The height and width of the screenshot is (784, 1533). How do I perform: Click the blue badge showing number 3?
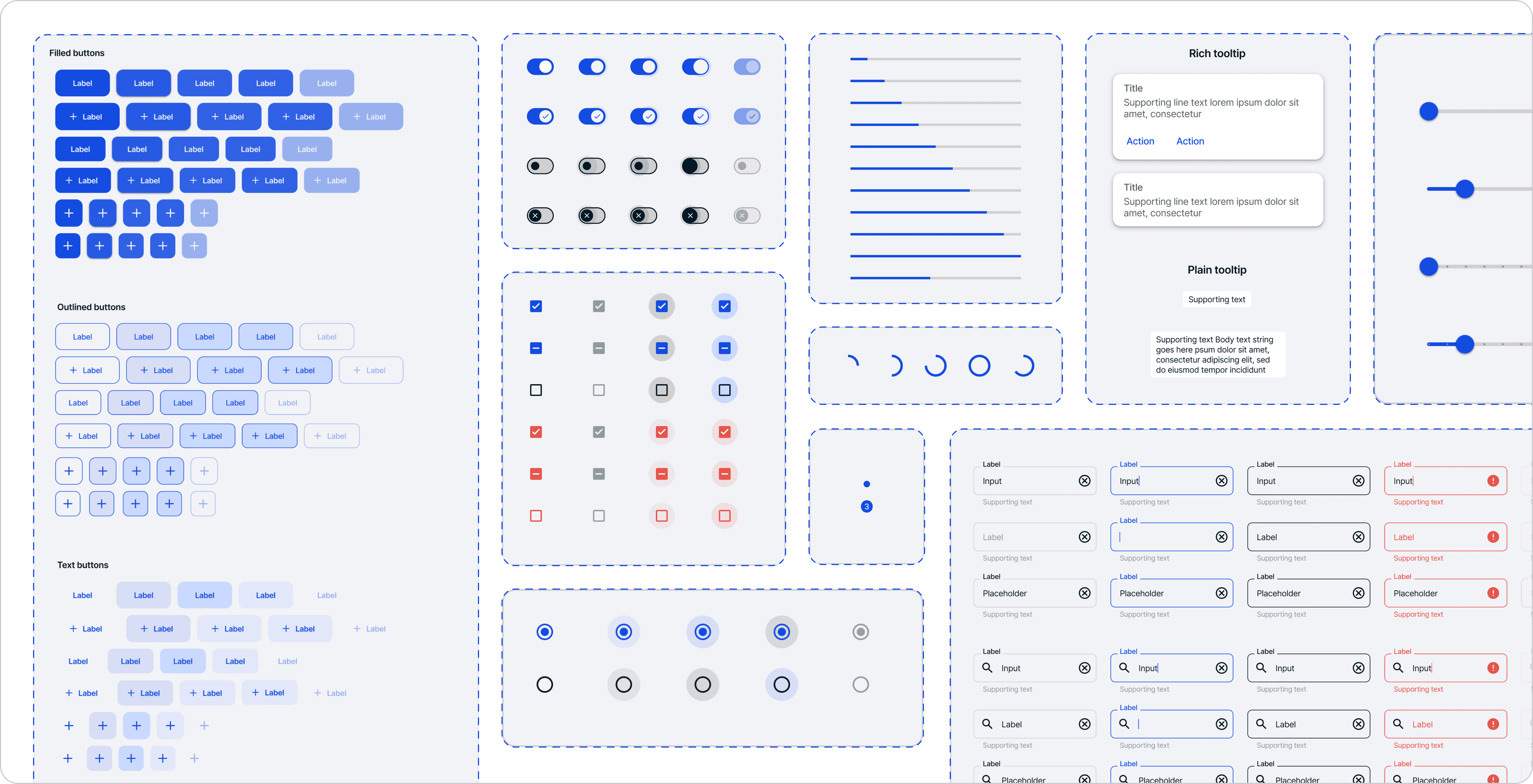pos(866,506)
